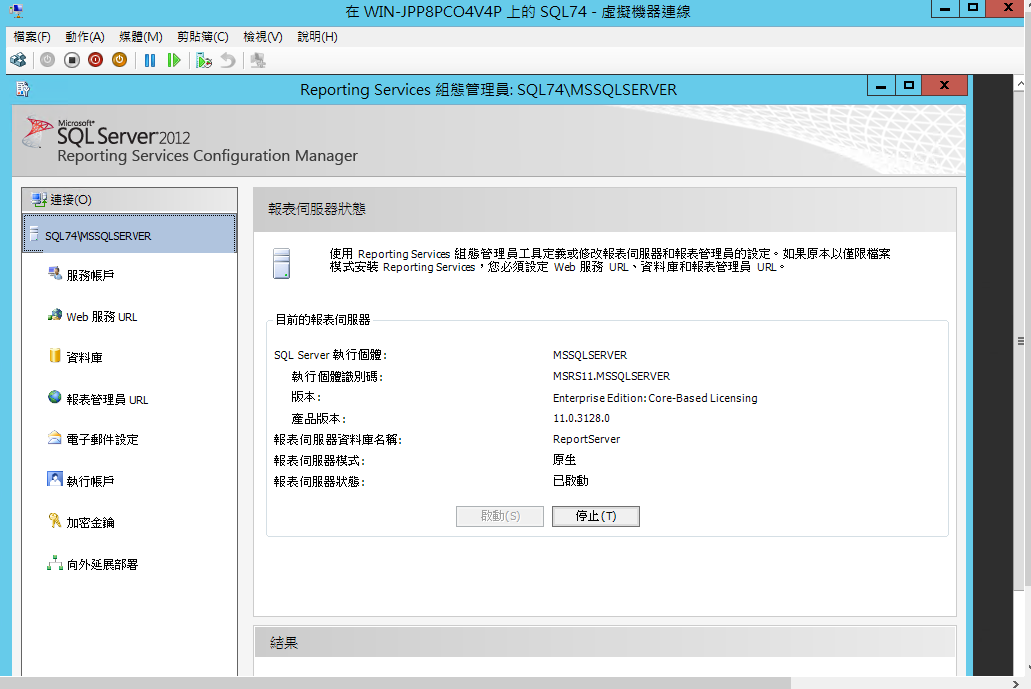This screenshot has height=689, width=1031.
Task: Click the ReportServer database name value
Action: [x=587, y=439]
